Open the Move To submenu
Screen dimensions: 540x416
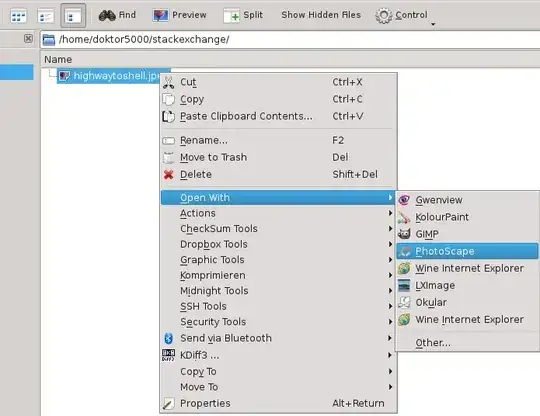(278, 387)
